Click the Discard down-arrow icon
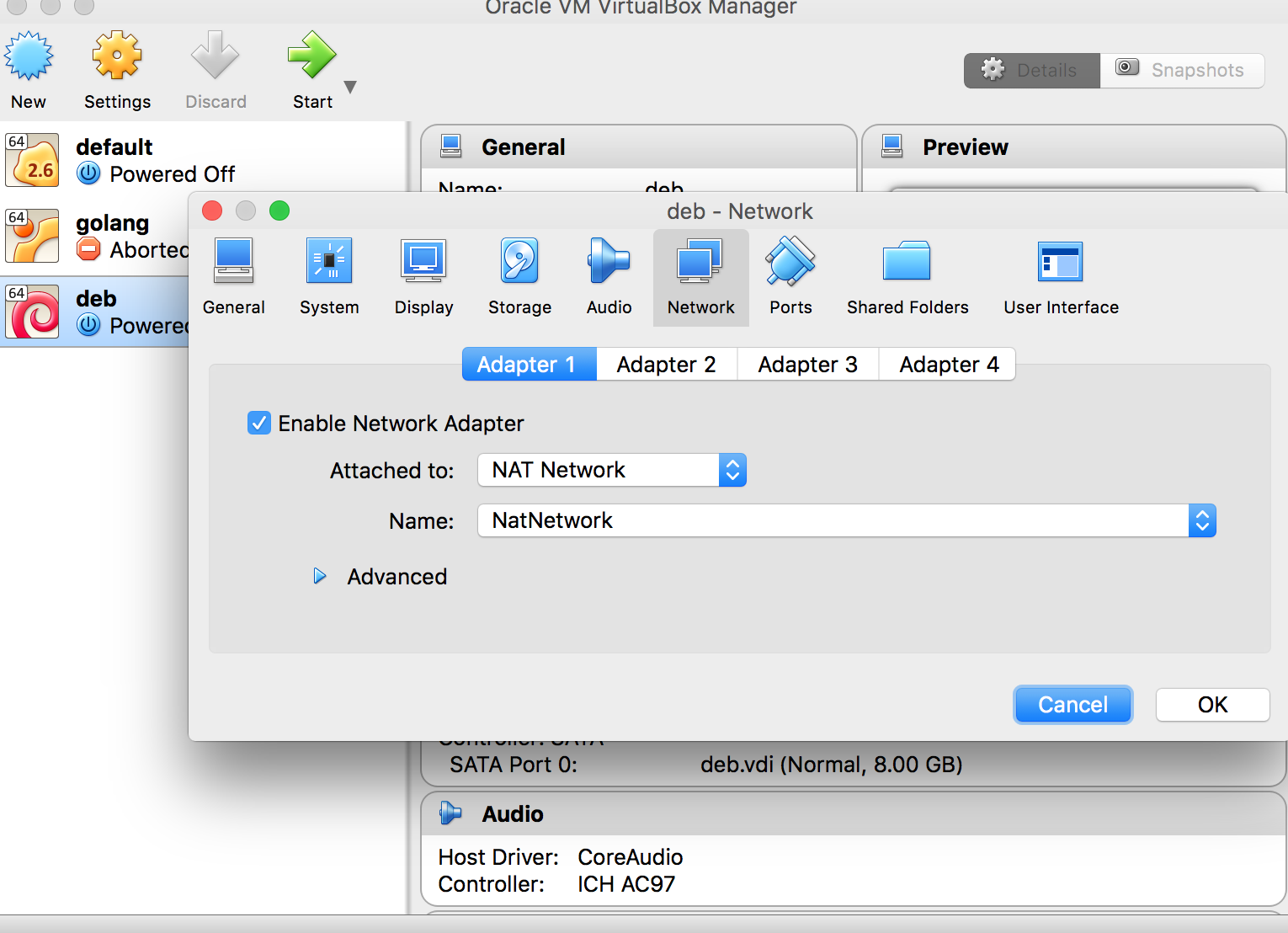Viewport: 1288px width, 933px height. point(216,56)
